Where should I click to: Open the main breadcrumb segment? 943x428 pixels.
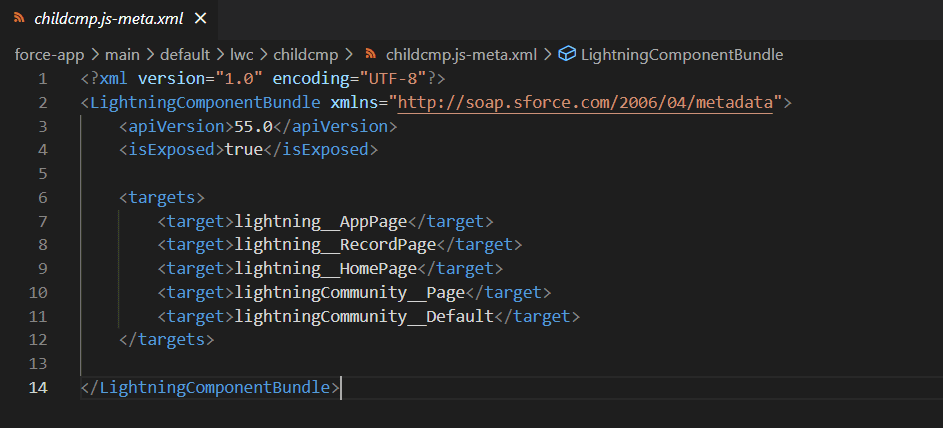(x=124, y=54)
